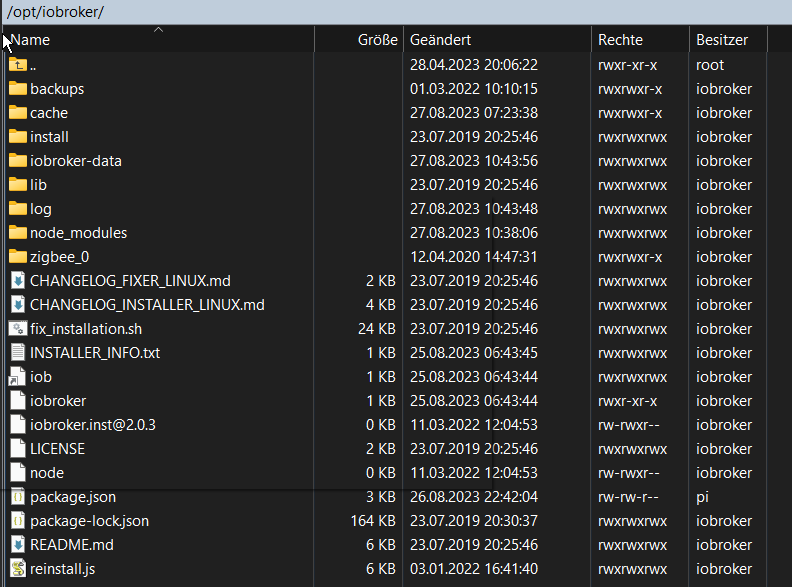The width and height of the screenshot is (792, 587).
Task: Click the rwxr-xr-x permissions of the iobroker file
Action: [628, 401]
